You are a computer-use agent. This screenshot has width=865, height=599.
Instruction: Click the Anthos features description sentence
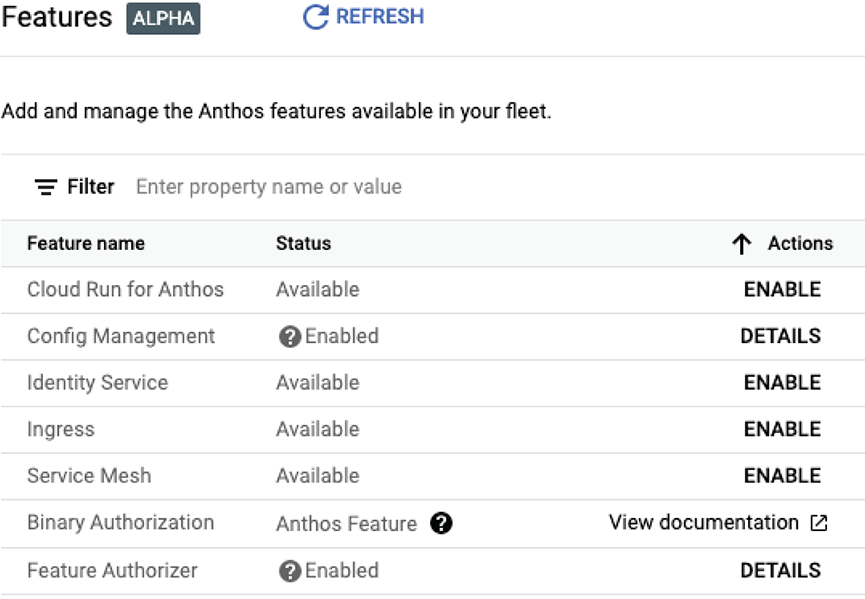[276, 111]
